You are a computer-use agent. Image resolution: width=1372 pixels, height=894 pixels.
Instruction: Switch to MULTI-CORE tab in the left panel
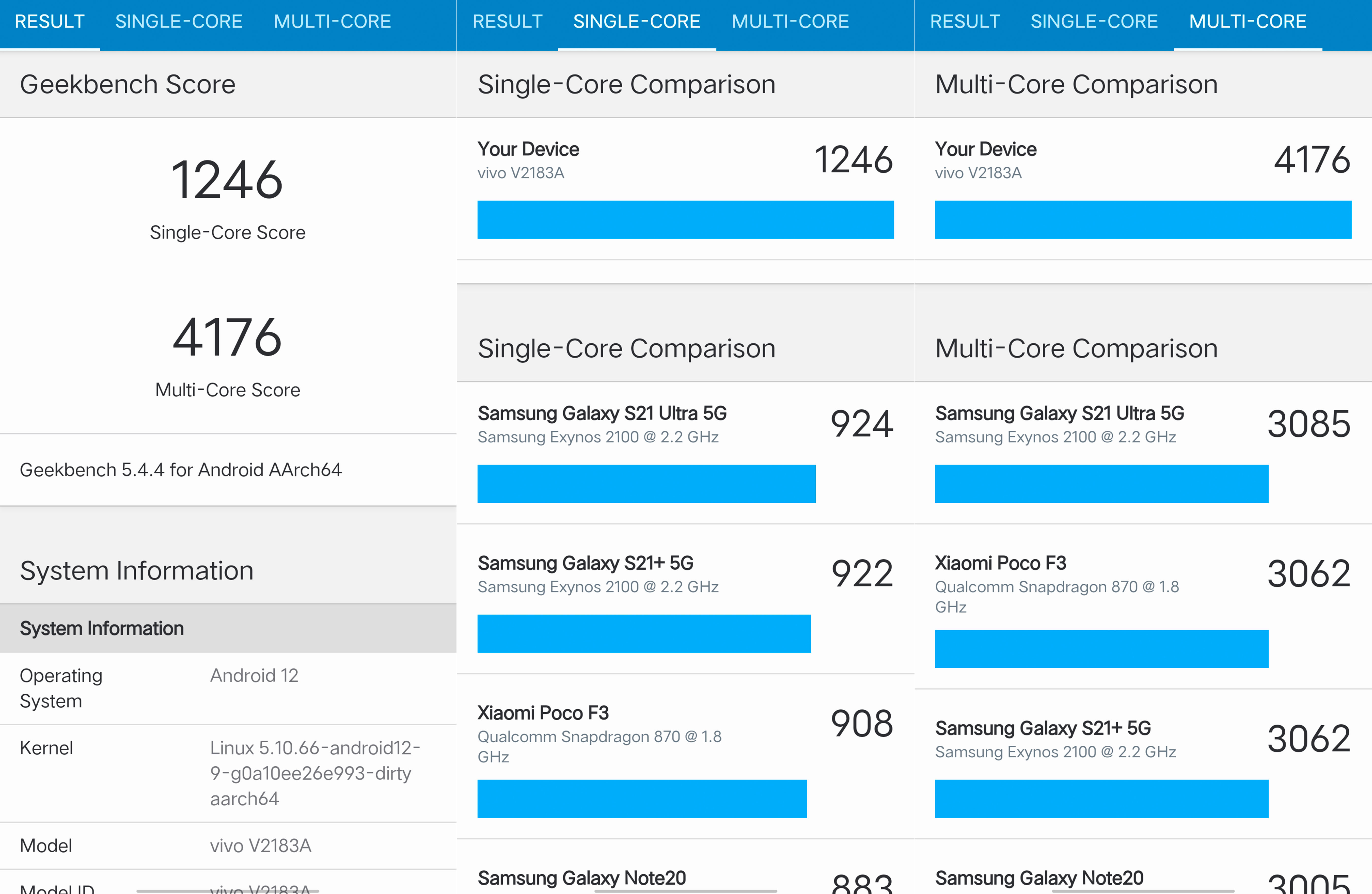332,22
